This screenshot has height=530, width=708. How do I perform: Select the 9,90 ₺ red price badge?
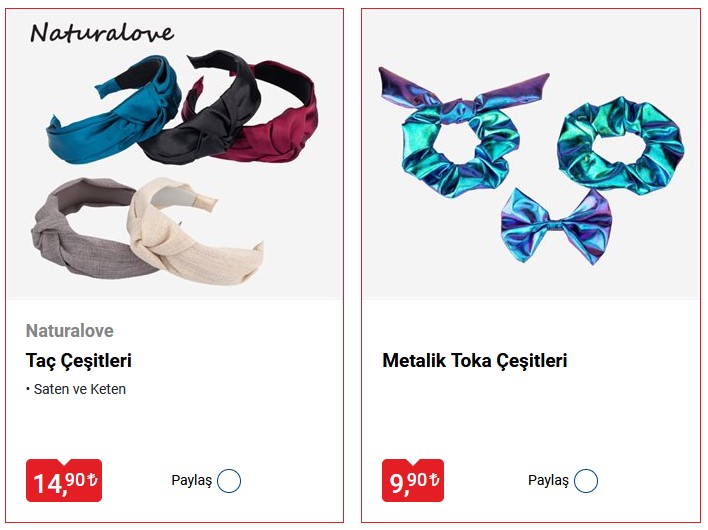[413, 481]
